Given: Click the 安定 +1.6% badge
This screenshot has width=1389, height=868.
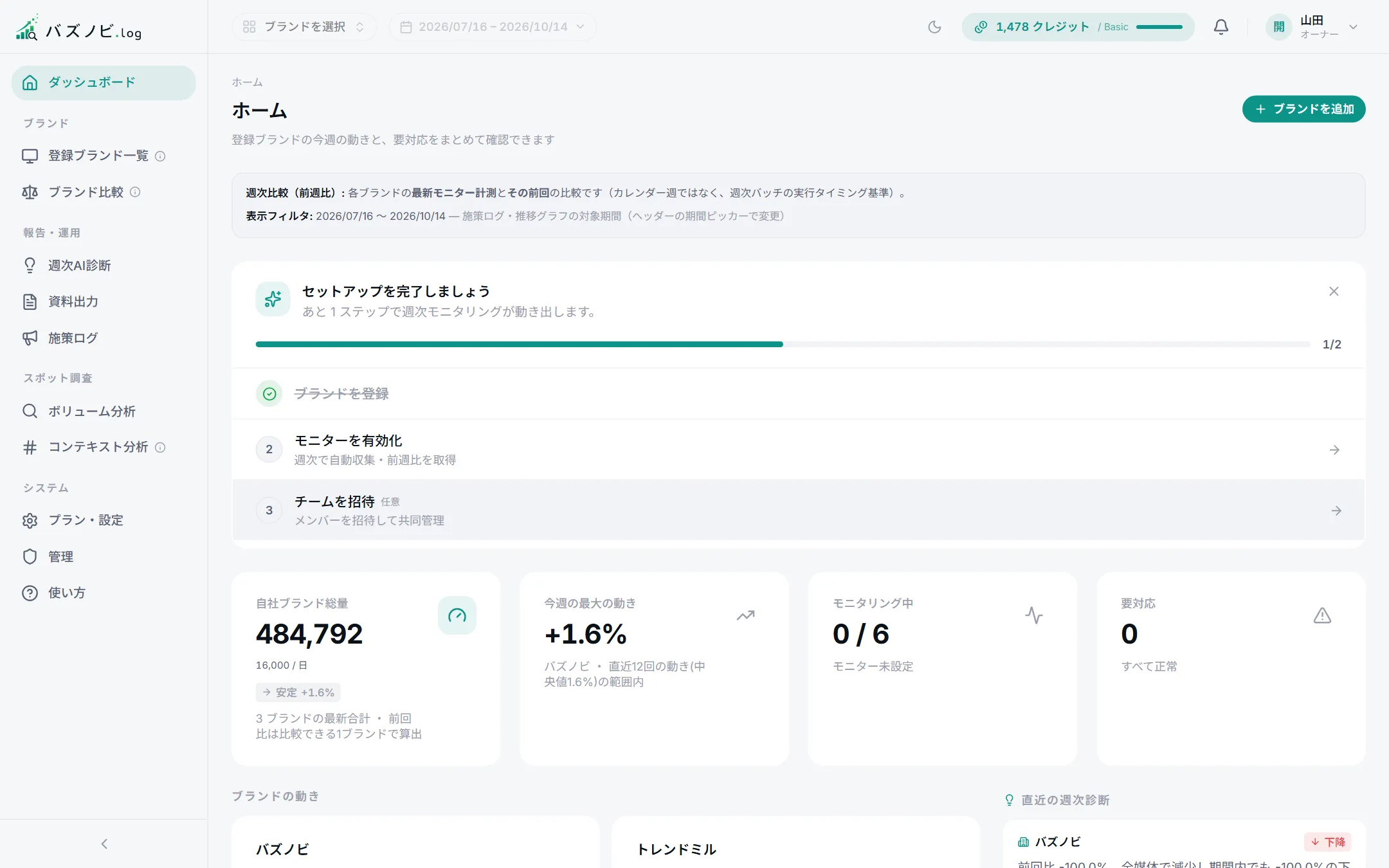Looking at the screenshot, I should click(x=298, y=692).
